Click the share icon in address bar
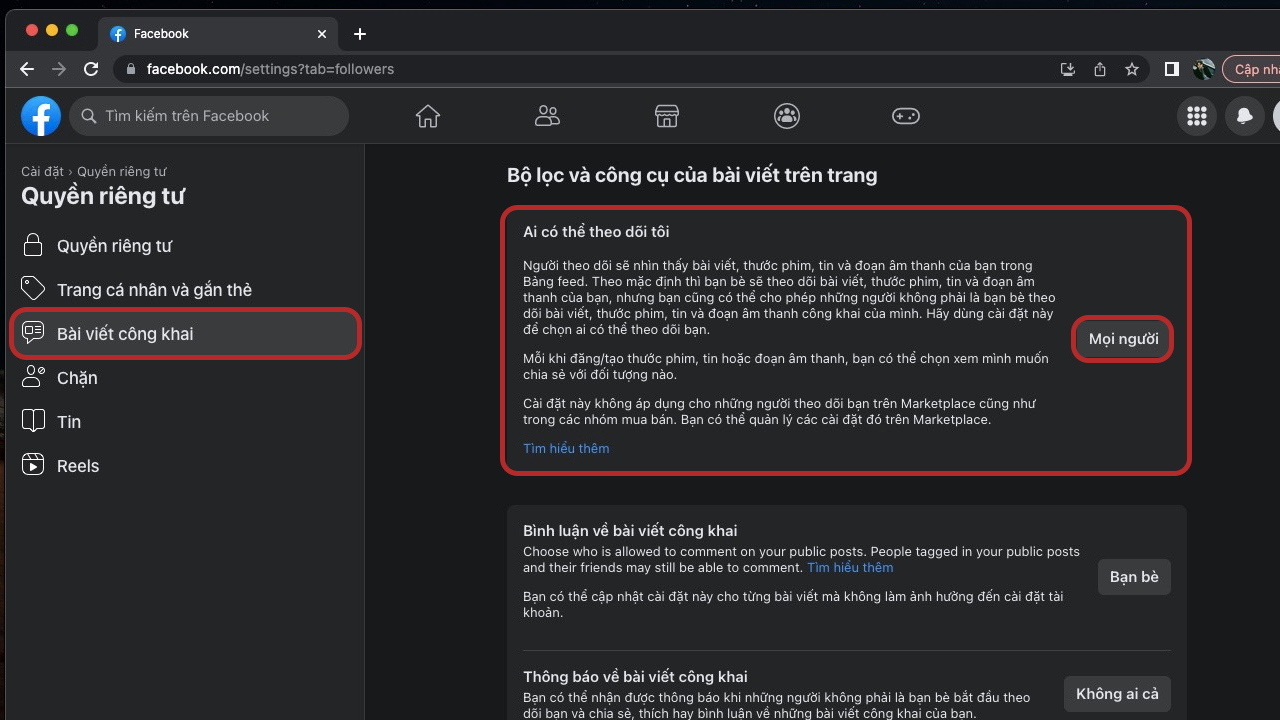Screen dimensions: 1280x720 tap(1100, 69)
